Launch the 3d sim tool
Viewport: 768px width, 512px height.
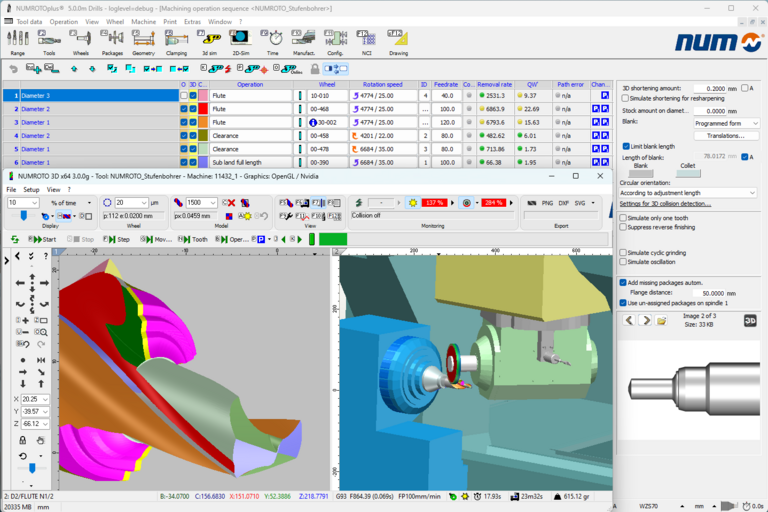209,41
